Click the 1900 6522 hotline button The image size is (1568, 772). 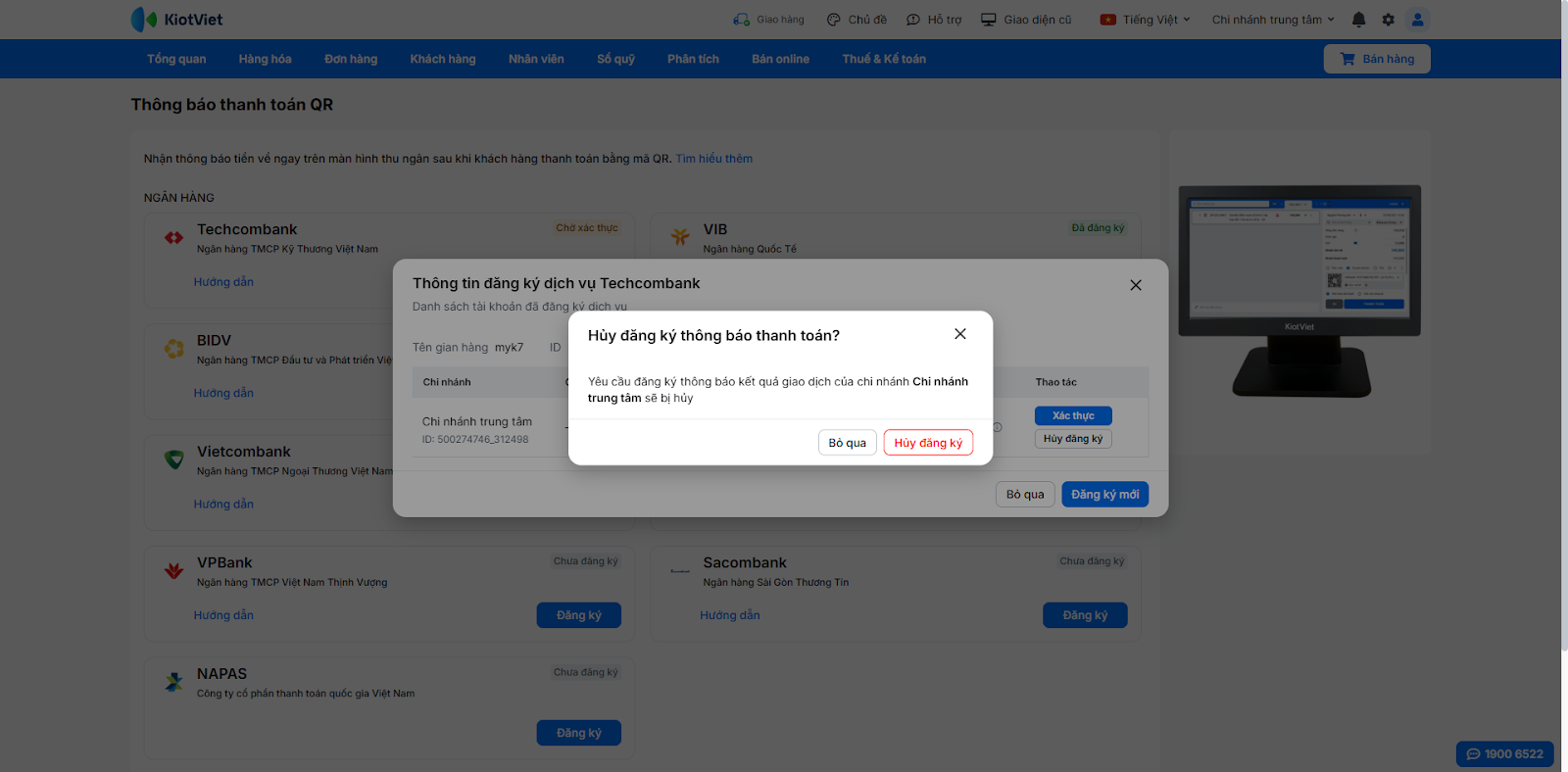tap(1504, 753)
